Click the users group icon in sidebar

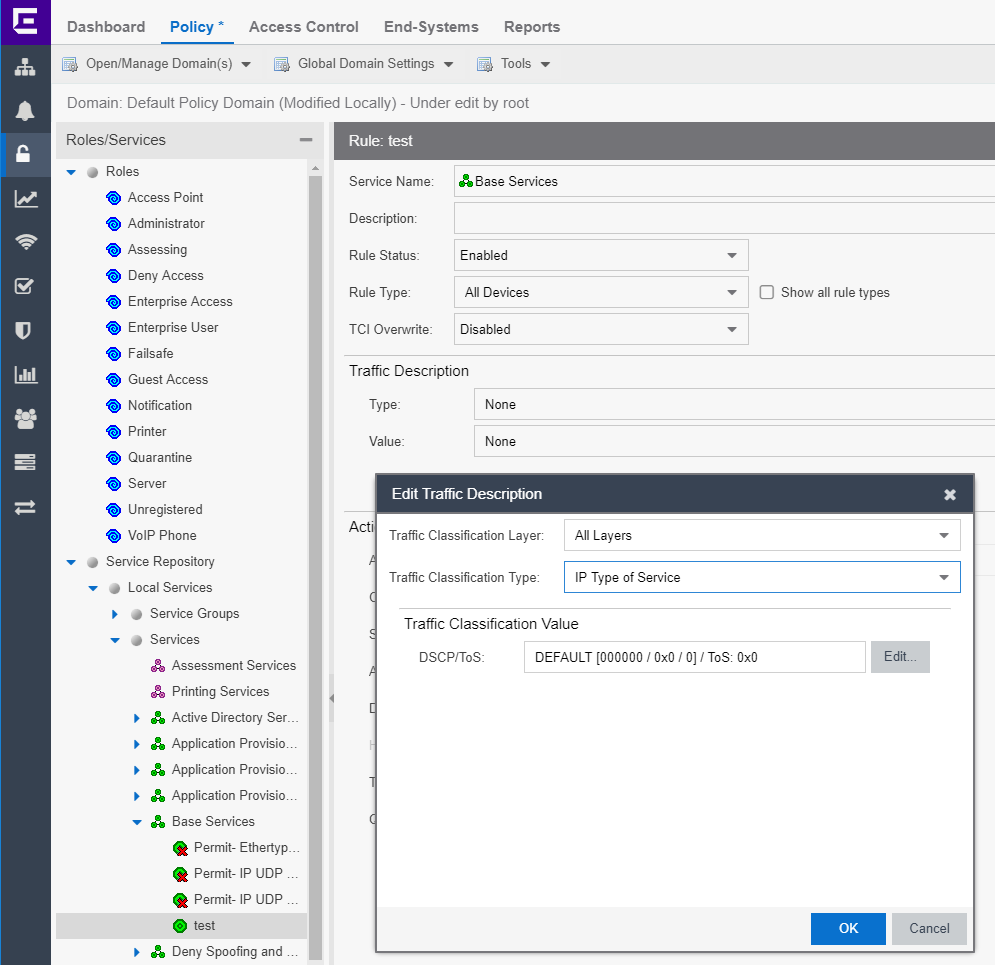(x=25, y=419)
